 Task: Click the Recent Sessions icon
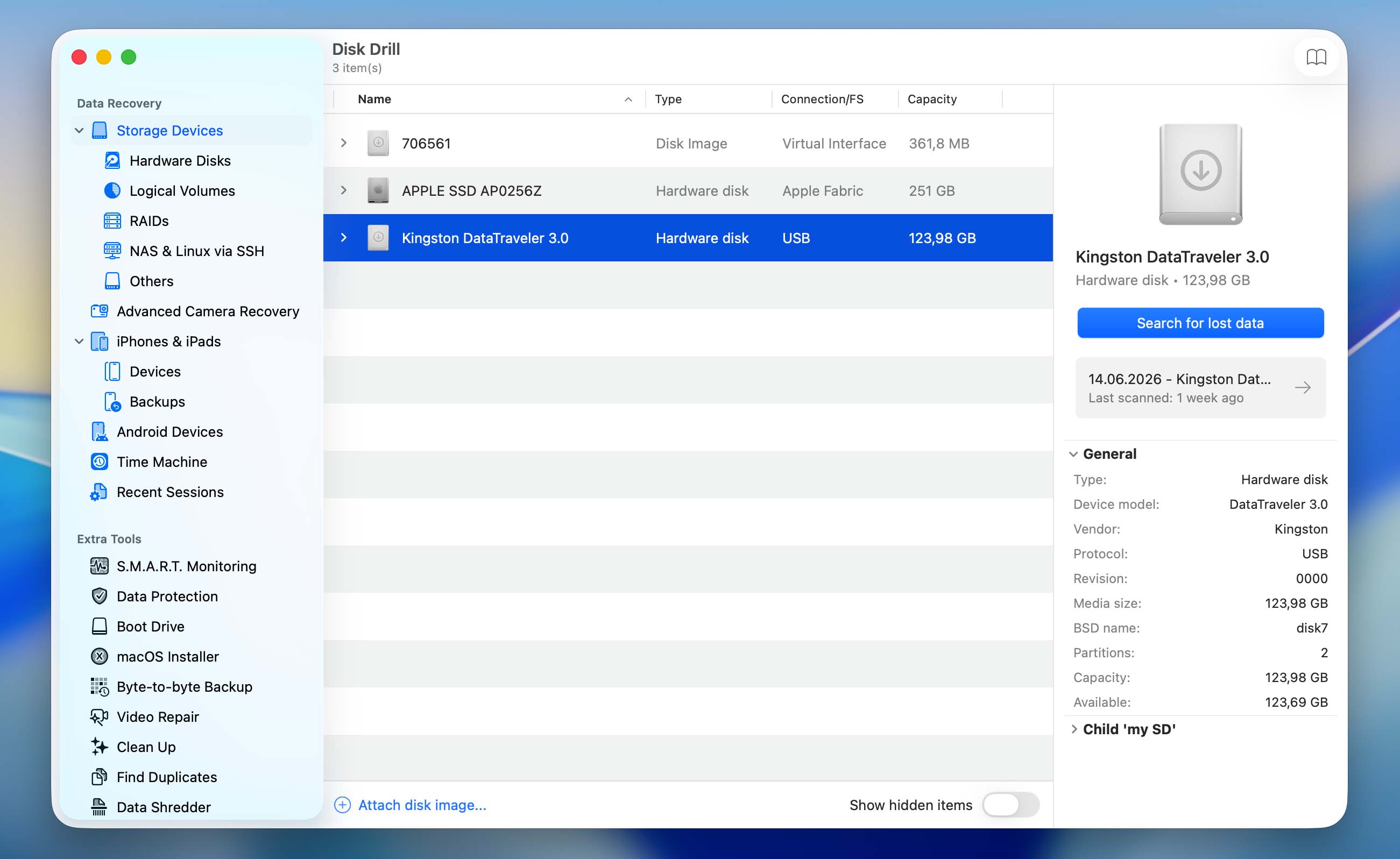(99, 492)
